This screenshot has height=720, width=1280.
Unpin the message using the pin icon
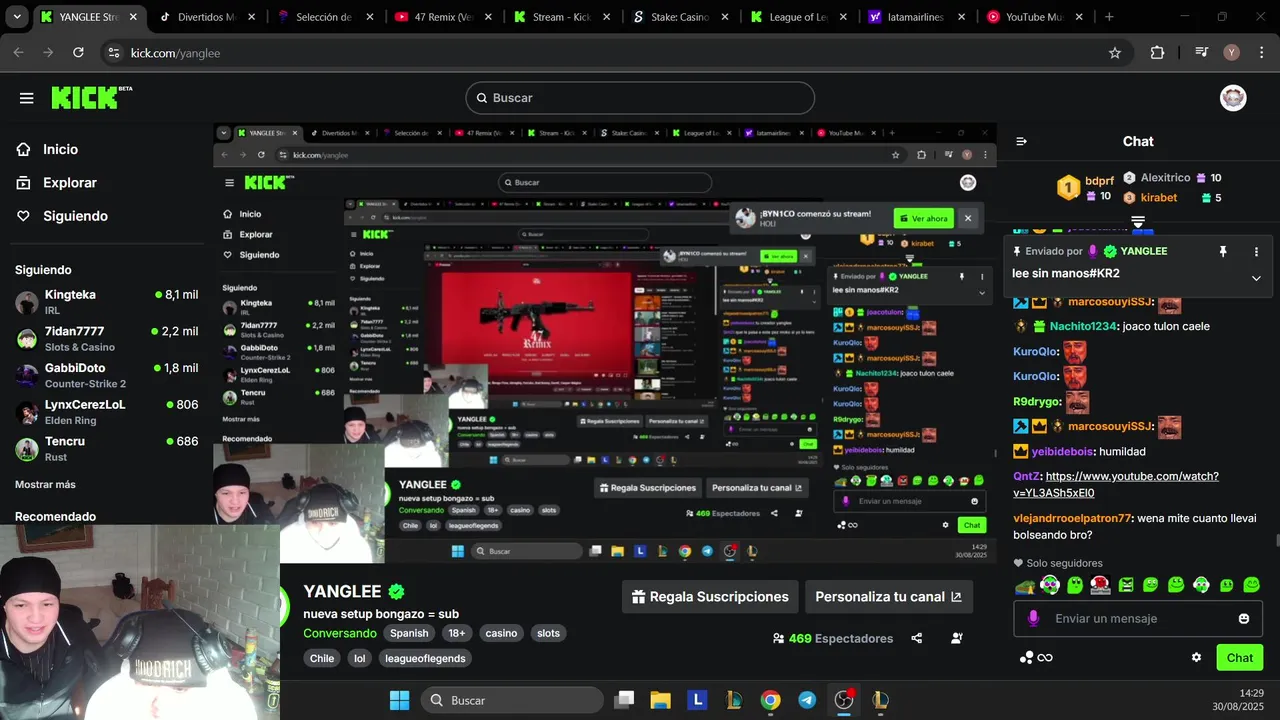1222,252
